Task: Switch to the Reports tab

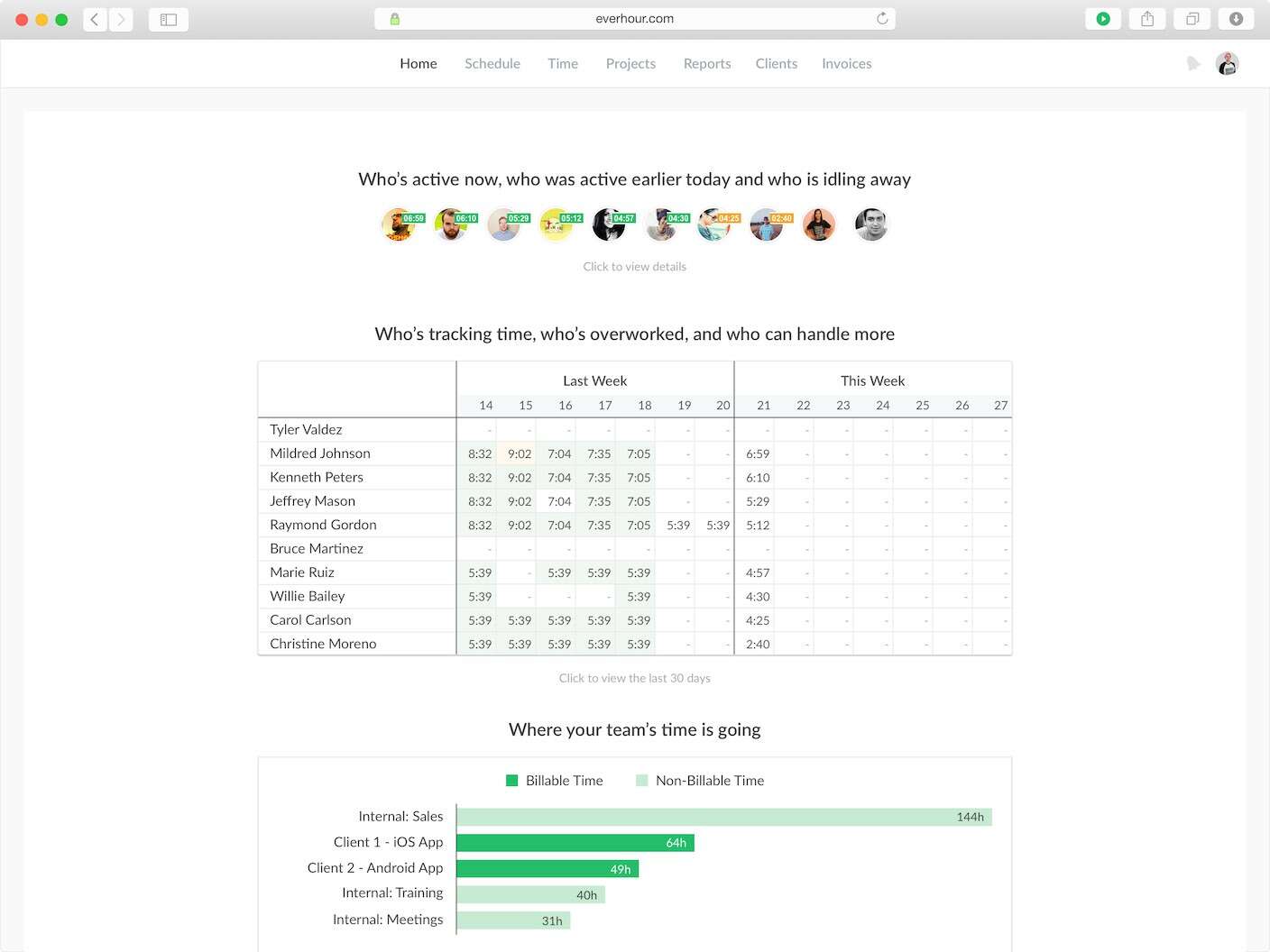Action: pyautogui.click(x=706, y=63)
